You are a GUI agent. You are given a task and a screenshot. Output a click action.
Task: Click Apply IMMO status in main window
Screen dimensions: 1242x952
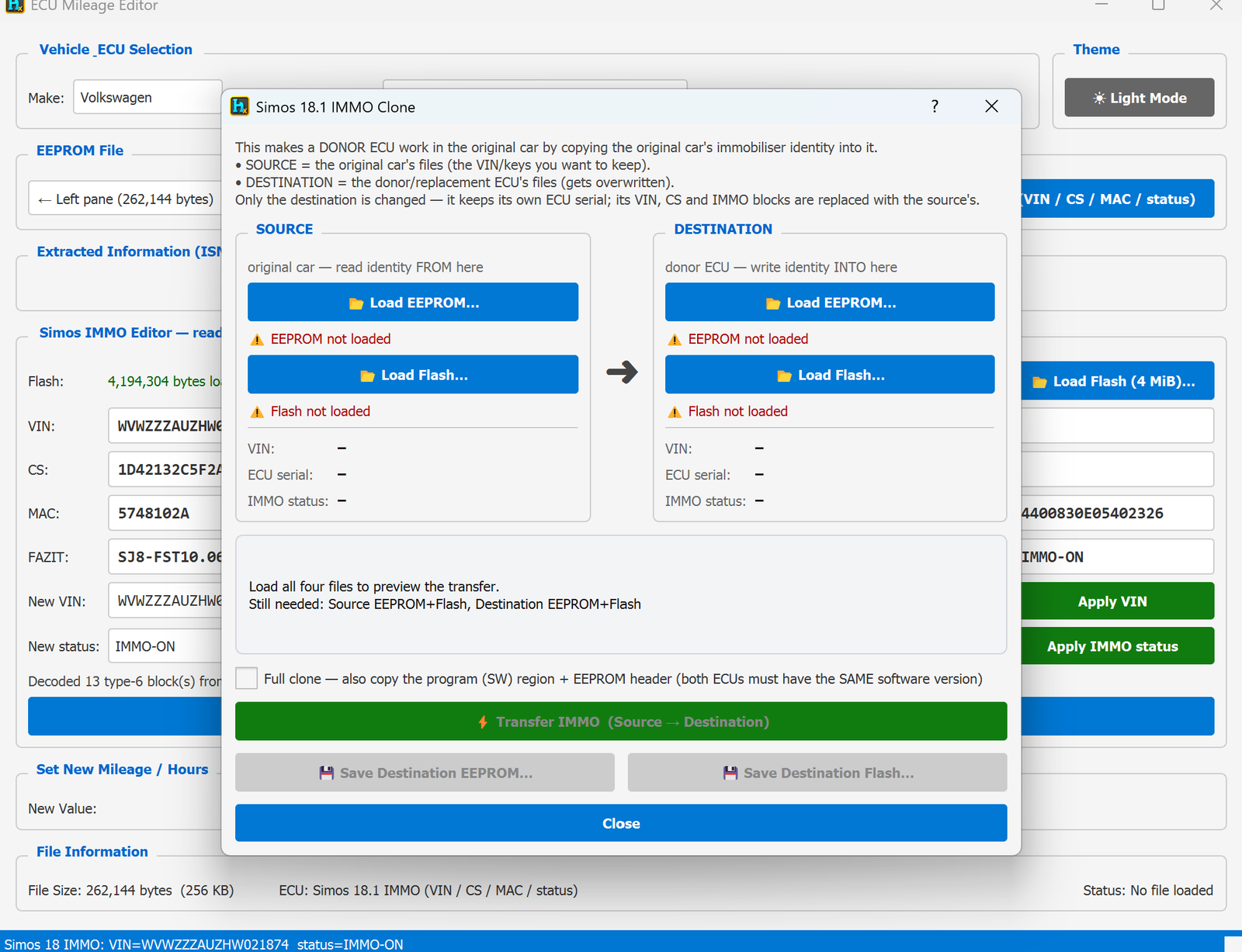click(1116, 646)
